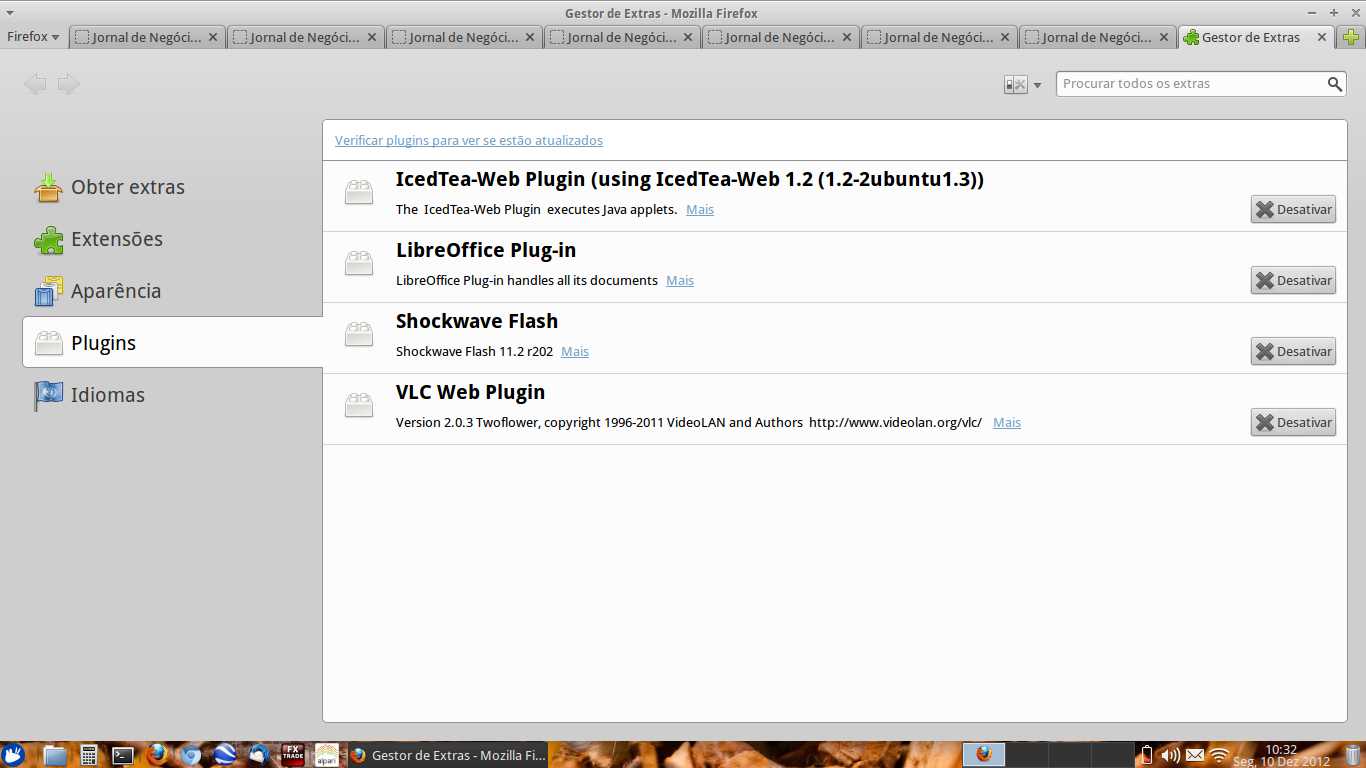
Task: Switch to the second workspace in pager
Action: tap(1027, 754)
